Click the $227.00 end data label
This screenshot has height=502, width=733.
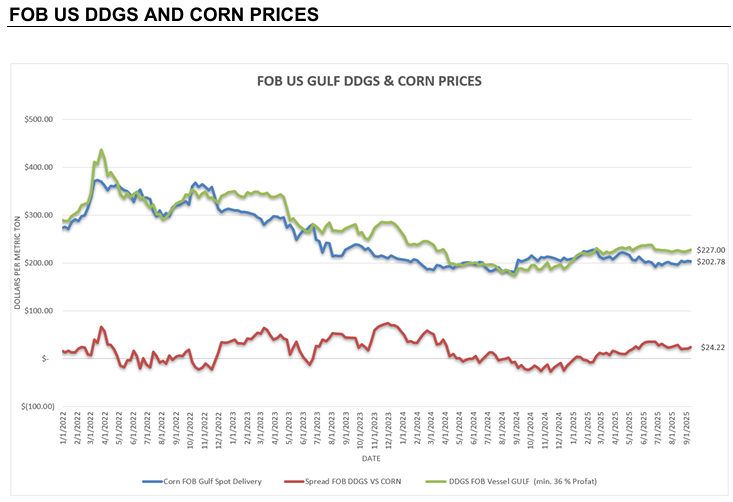[x=711, y=251]
